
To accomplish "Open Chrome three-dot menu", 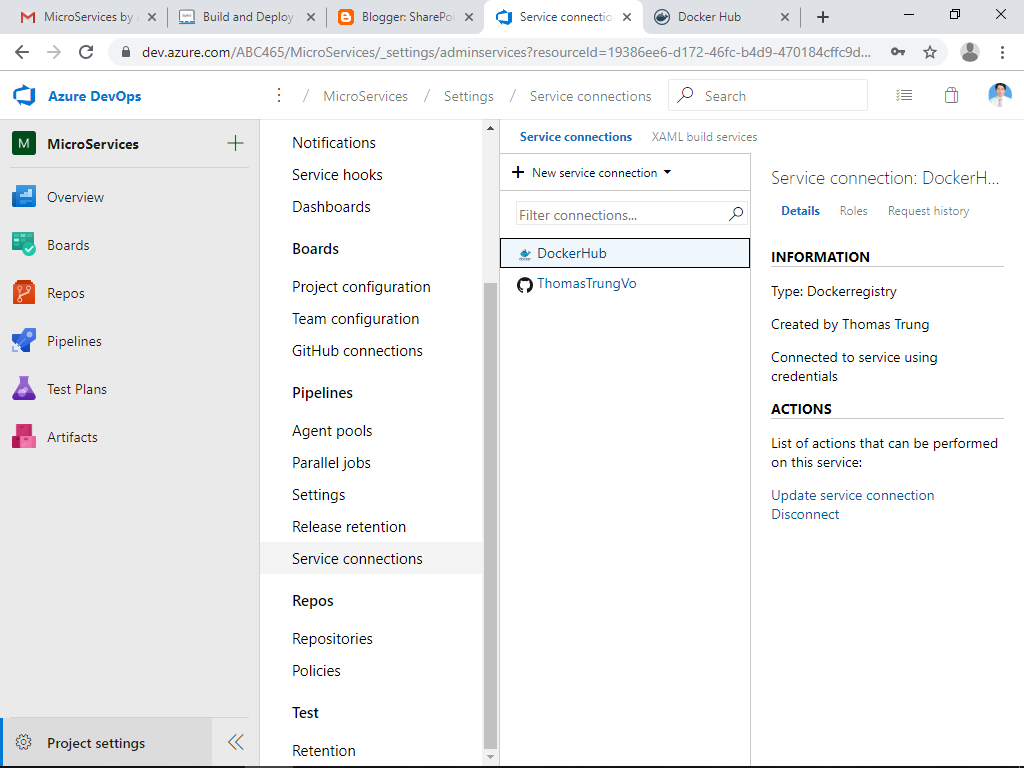I will point(1002,52).
